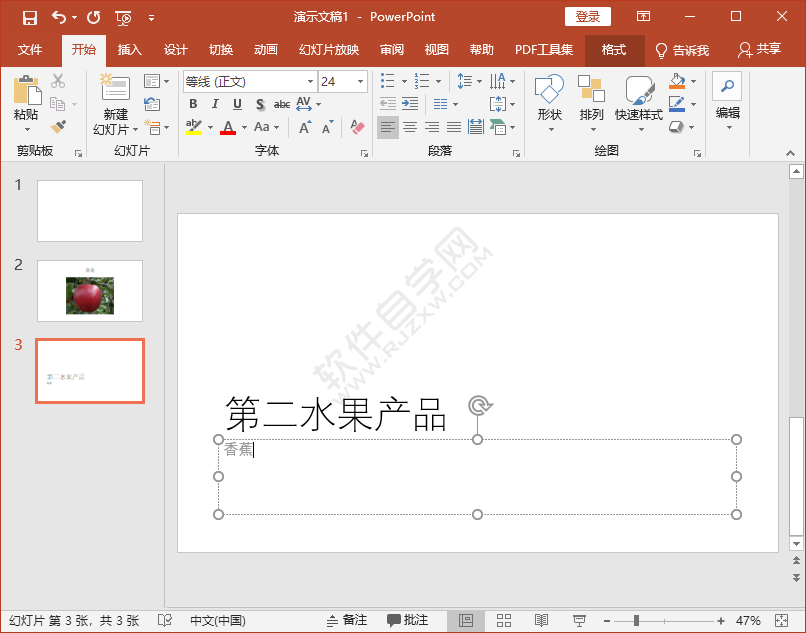
Task: Open the PDF工具集 ribbon tab
Action: coord(544,49)
